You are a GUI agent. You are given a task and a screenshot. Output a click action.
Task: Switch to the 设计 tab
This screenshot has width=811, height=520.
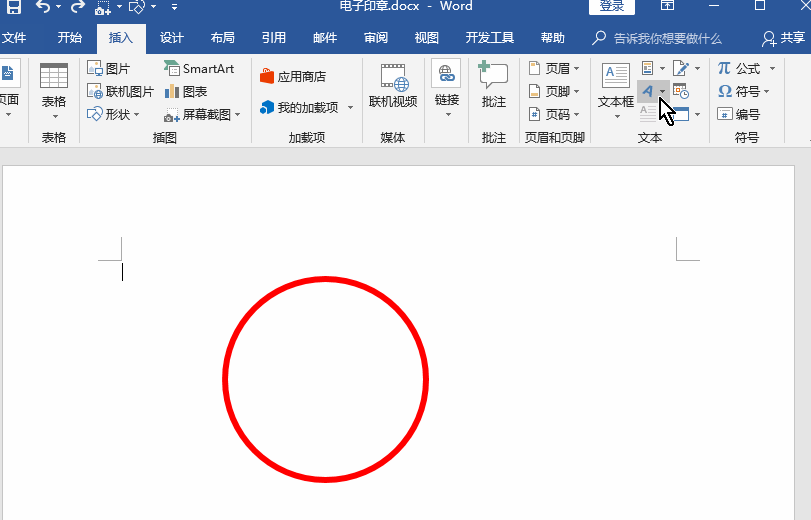pyautogui.click(x=172, y=38)
